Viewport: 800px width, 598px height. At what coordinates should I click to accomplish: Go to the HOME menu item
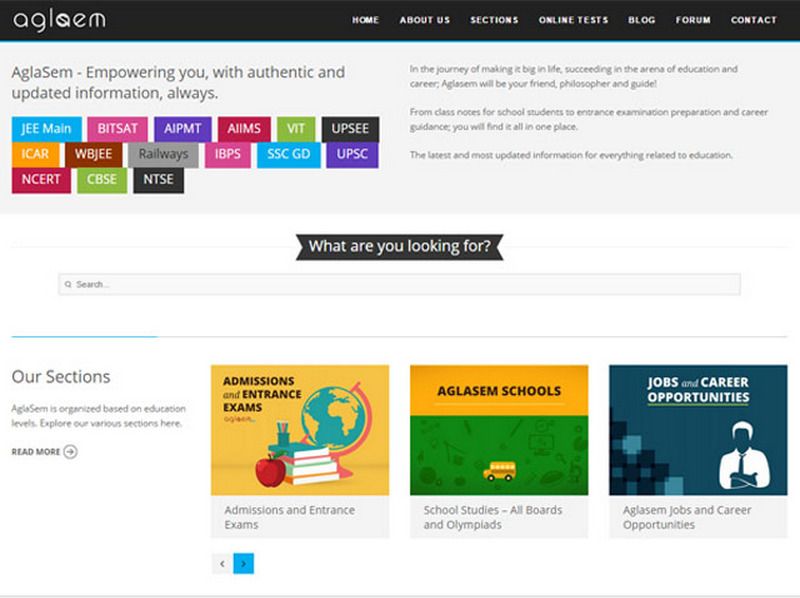tap(365, 19)
